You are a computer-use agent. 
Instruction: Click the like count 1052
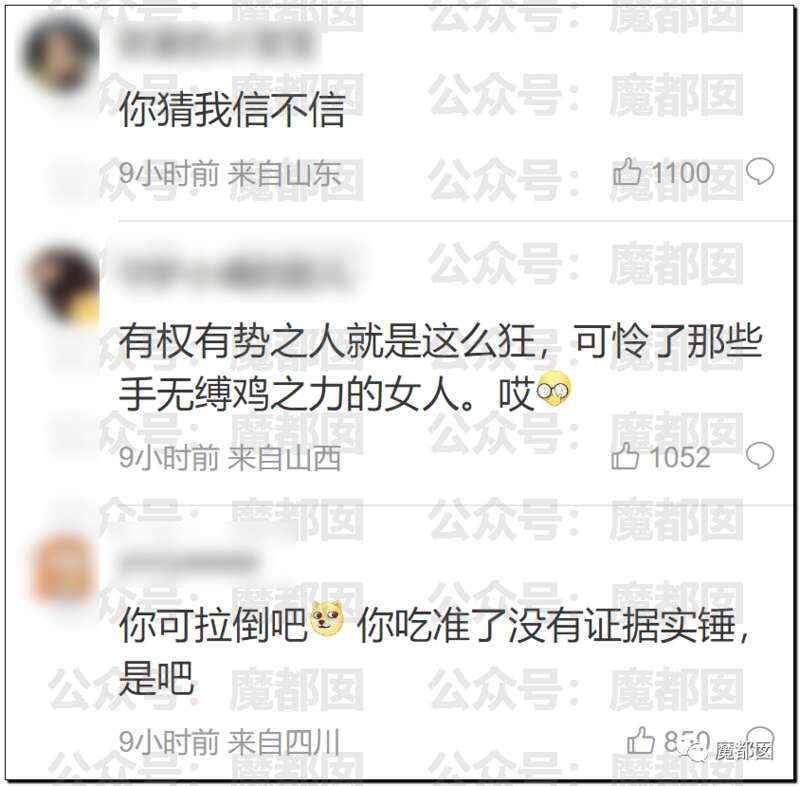pos(679,457)
